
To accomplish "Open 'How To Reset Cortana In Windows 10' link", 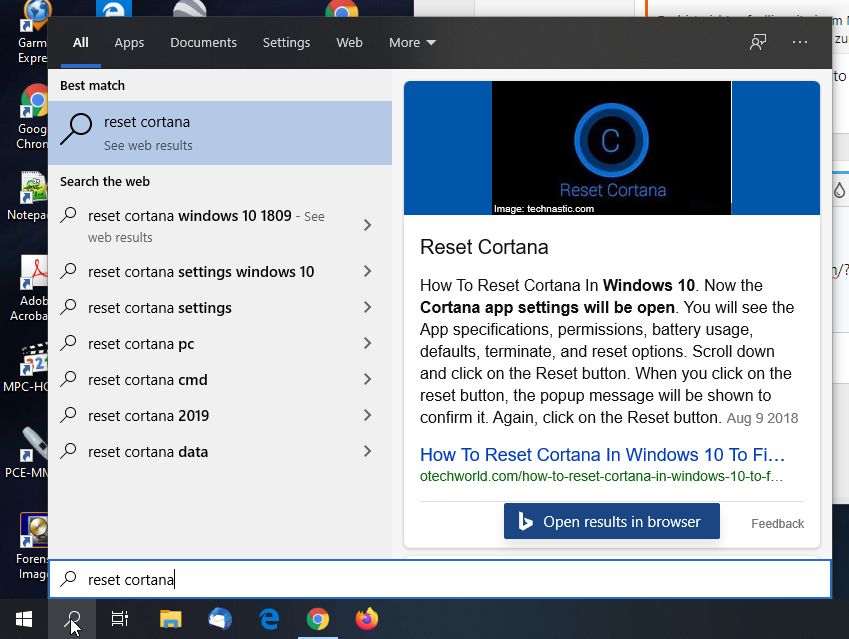I will (x=602, y=454).
